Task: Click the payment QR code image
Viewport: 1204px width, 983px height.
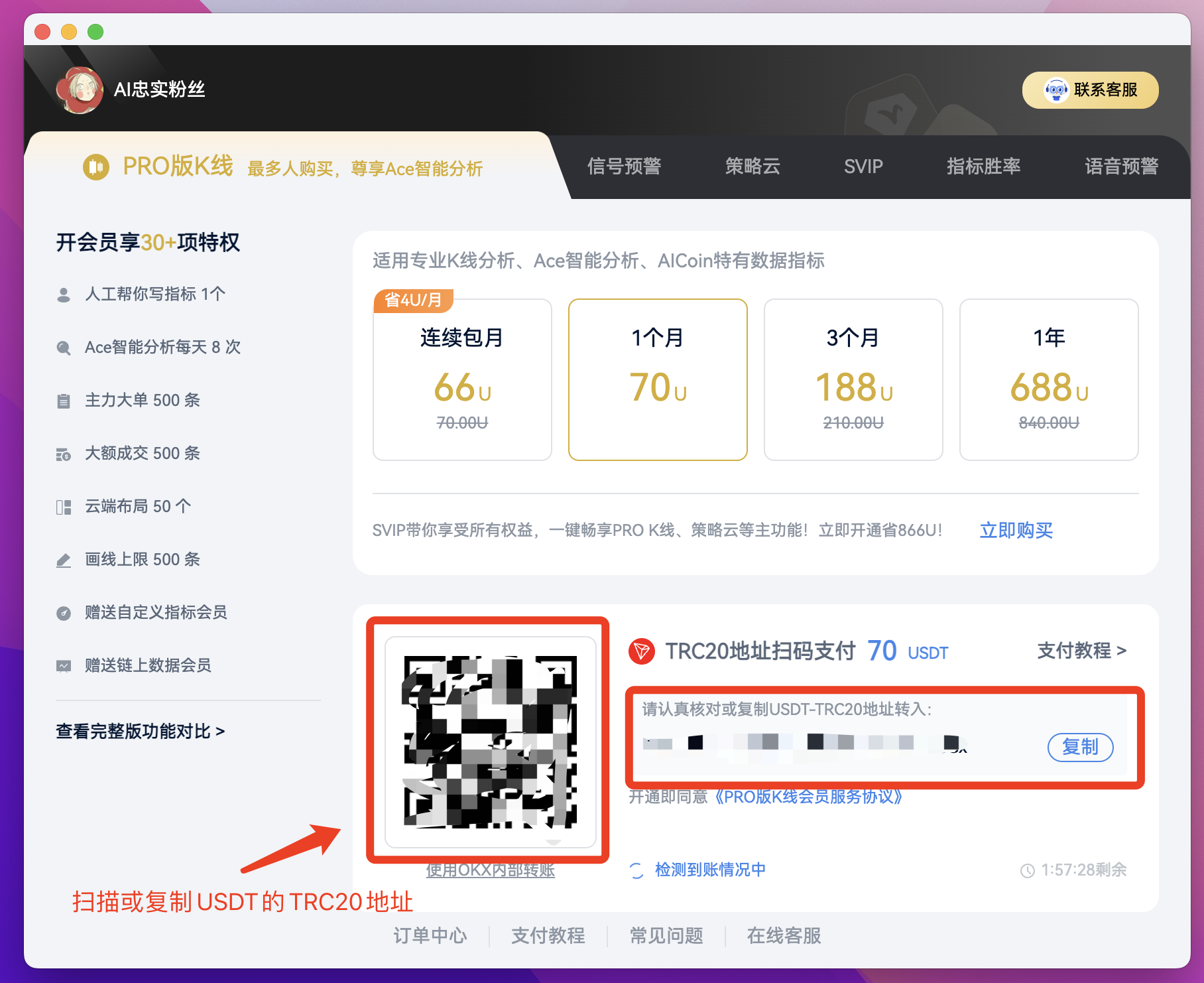Action: click(x=490, y=742)
